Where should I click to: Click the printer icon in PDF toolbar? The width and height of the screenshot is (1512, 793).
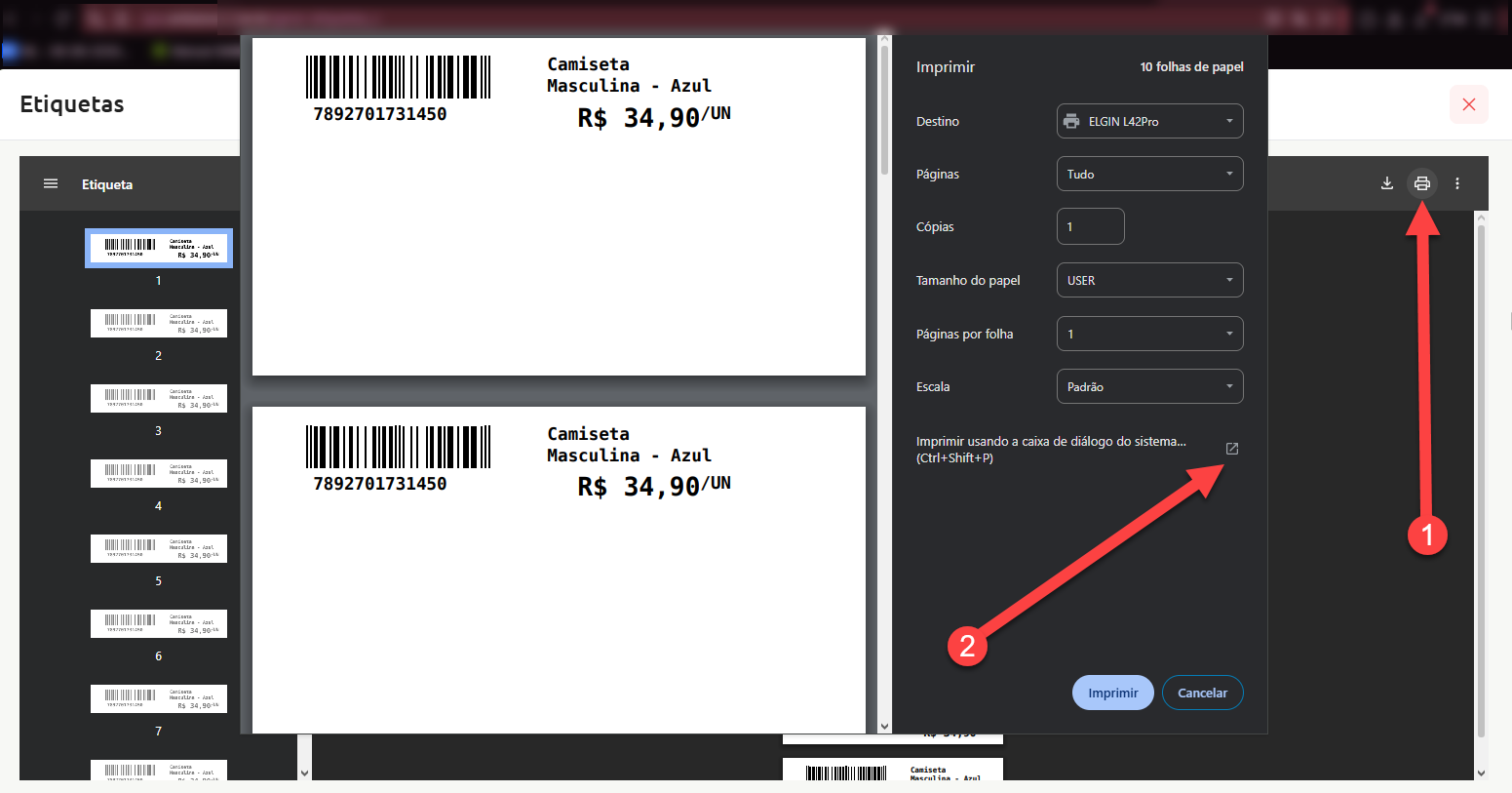pos(1422,183)
